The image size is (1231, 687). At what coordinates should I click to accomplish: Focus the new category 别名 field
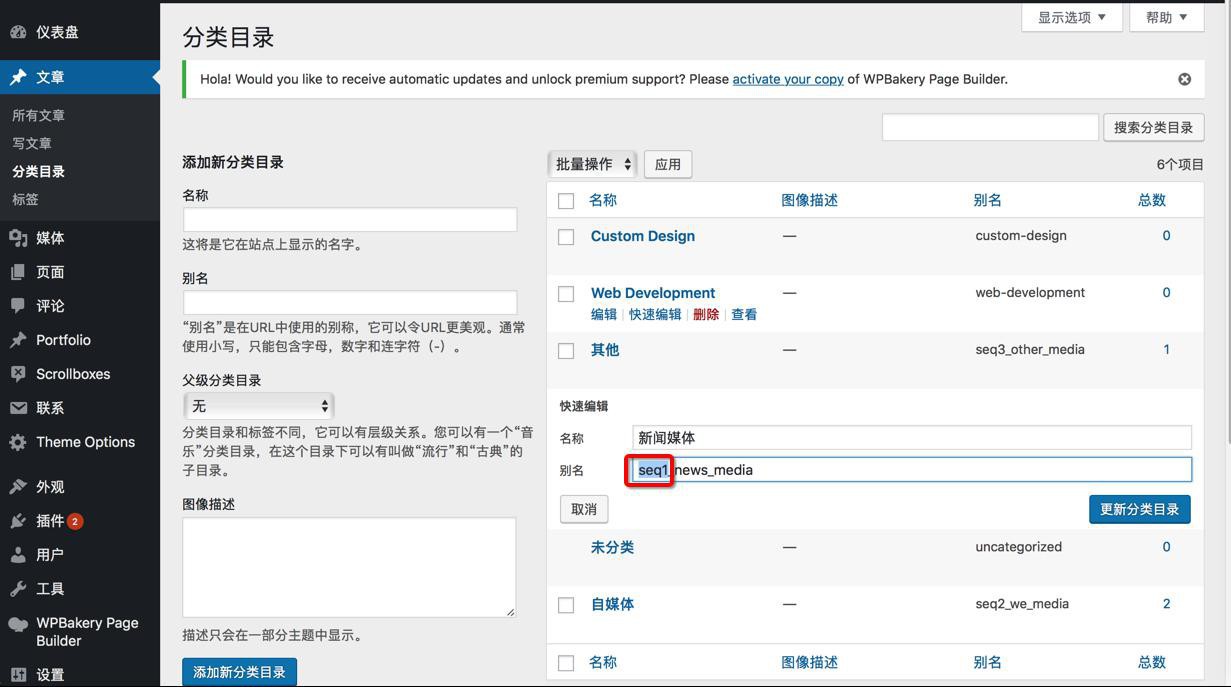tap(350, 302)
